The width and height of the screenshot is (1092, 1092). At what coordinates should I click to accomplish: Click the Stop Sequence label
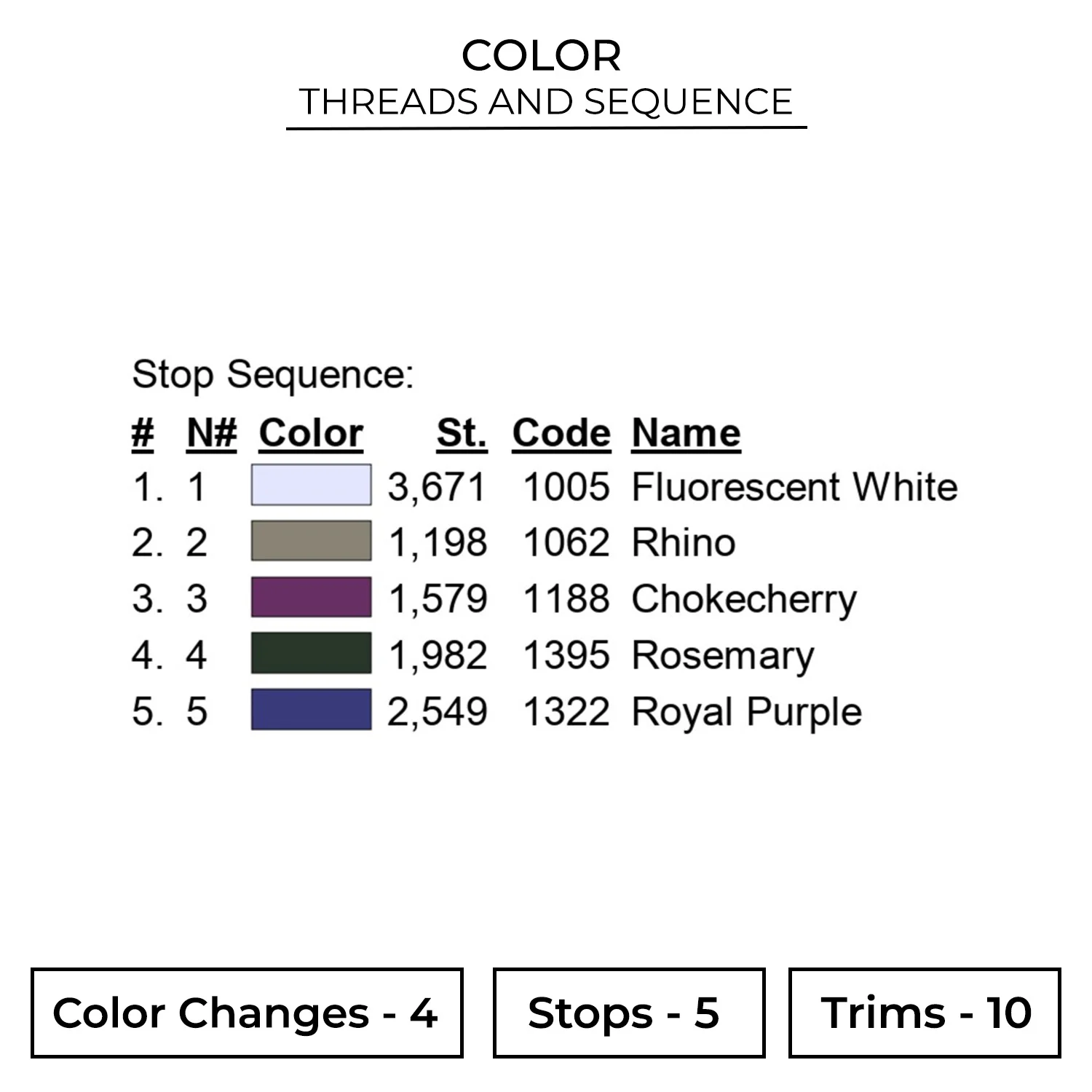pyautogui.click(x=273, y=375)
